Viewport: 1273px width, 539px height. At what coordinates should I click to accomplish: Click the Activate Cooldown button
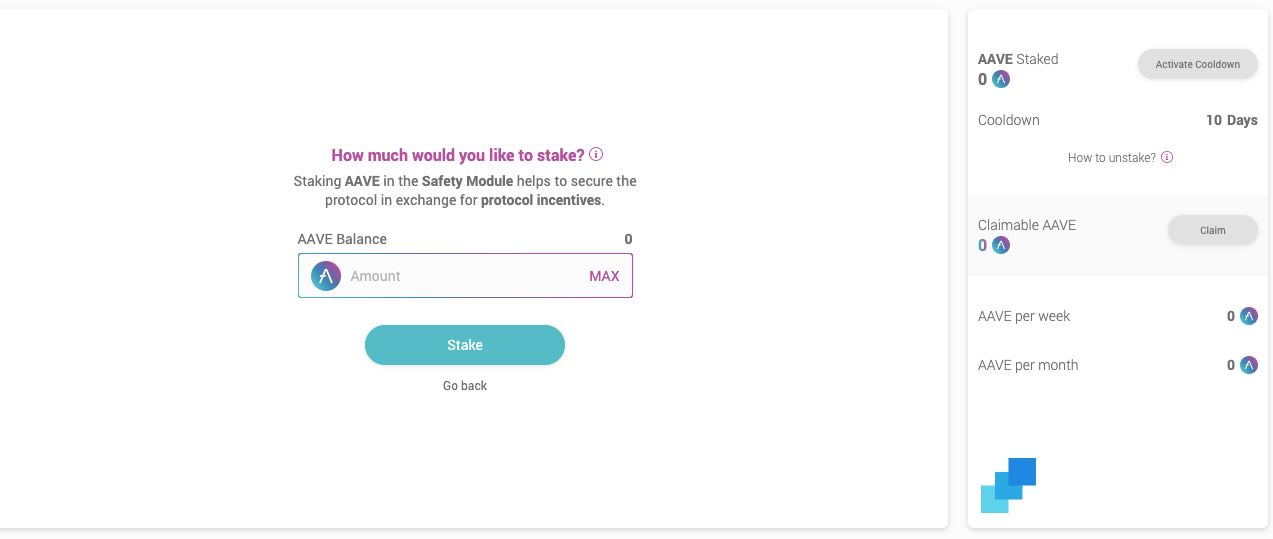1198,64
